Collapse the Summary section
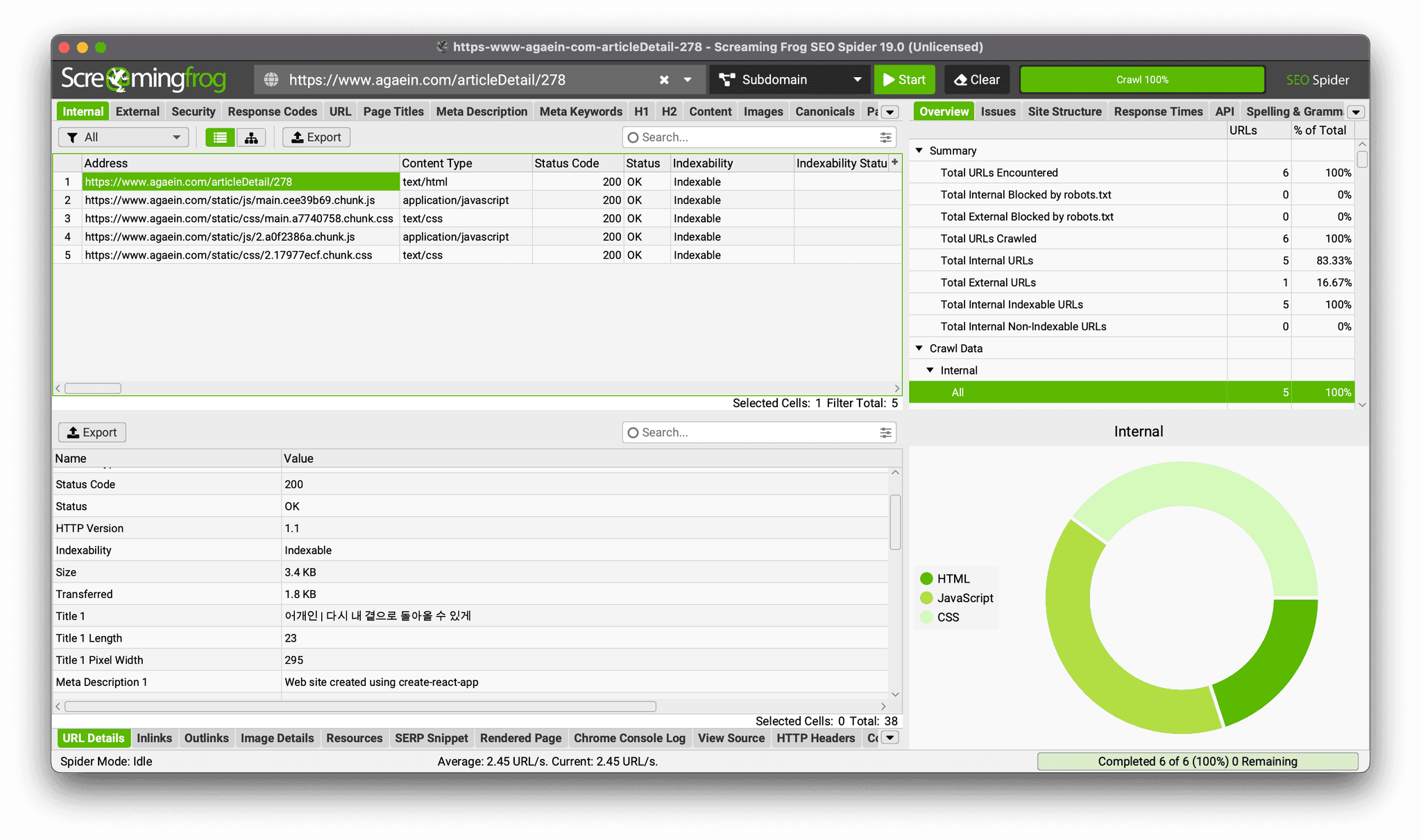 (919, 151)
